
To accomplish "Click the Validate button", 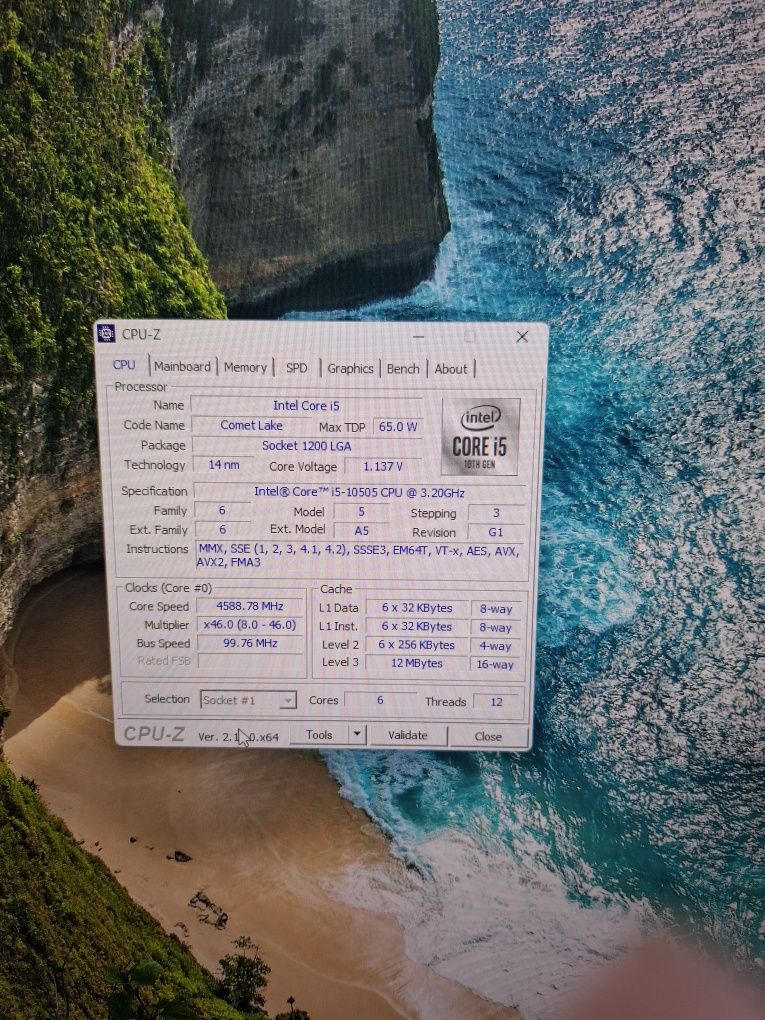I will [408, 735].
